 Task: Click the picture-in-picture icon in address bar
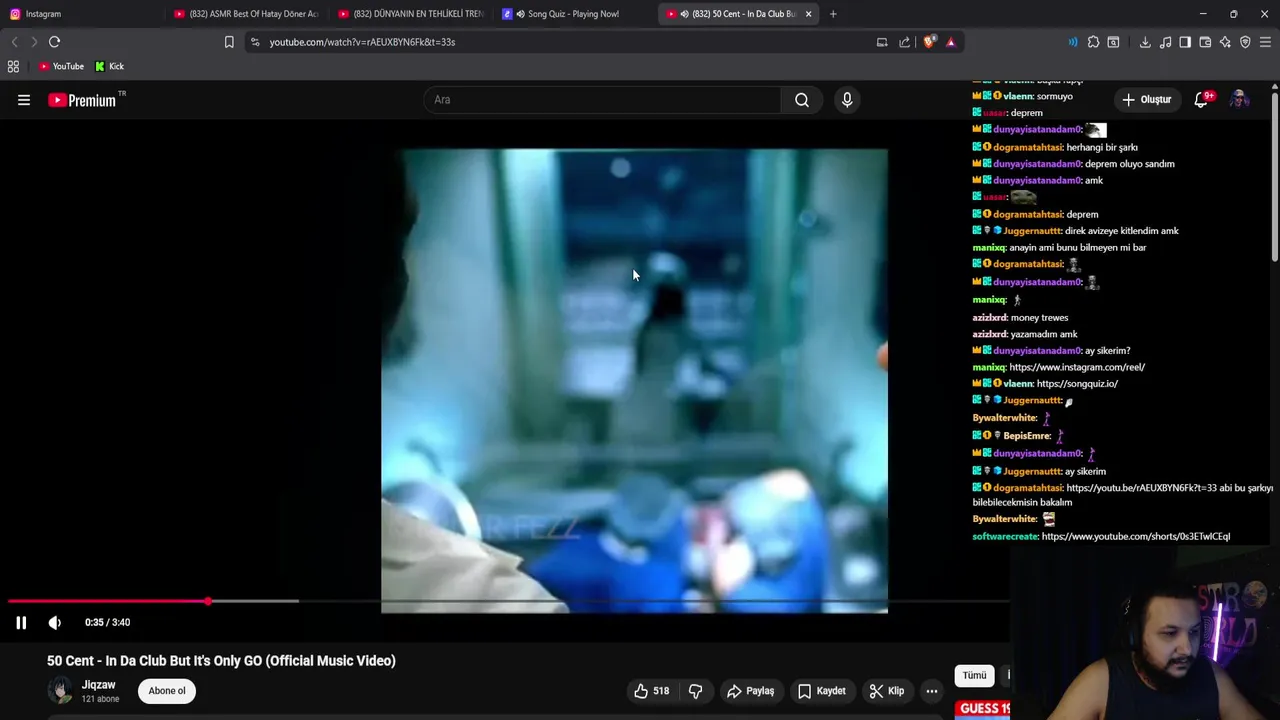(x=882, y=42)
